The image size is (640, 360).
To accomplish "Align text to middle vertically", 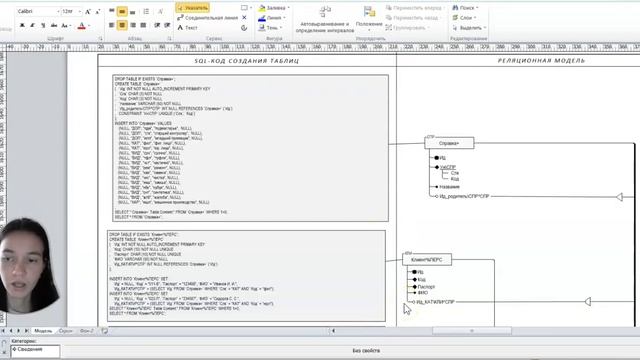I will coord(122,11).
